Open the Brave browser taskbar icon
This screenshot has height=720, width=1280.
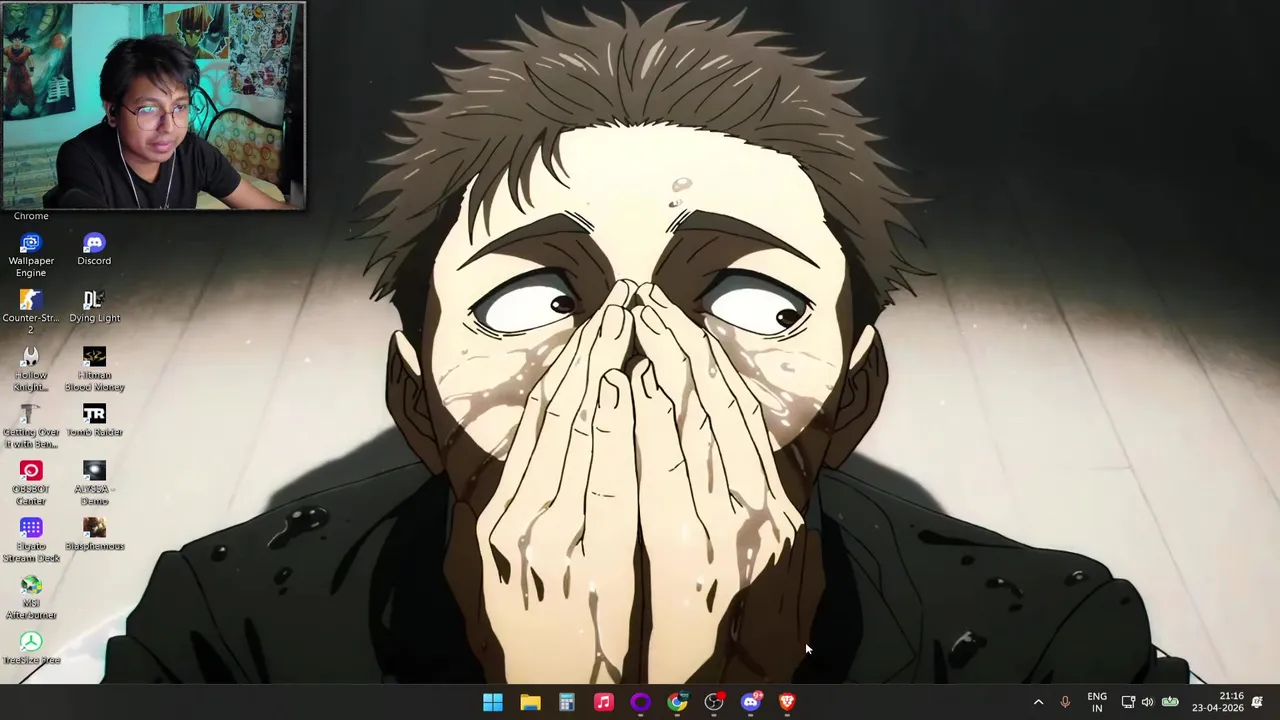pyautogui.click(x=788, y=702)
